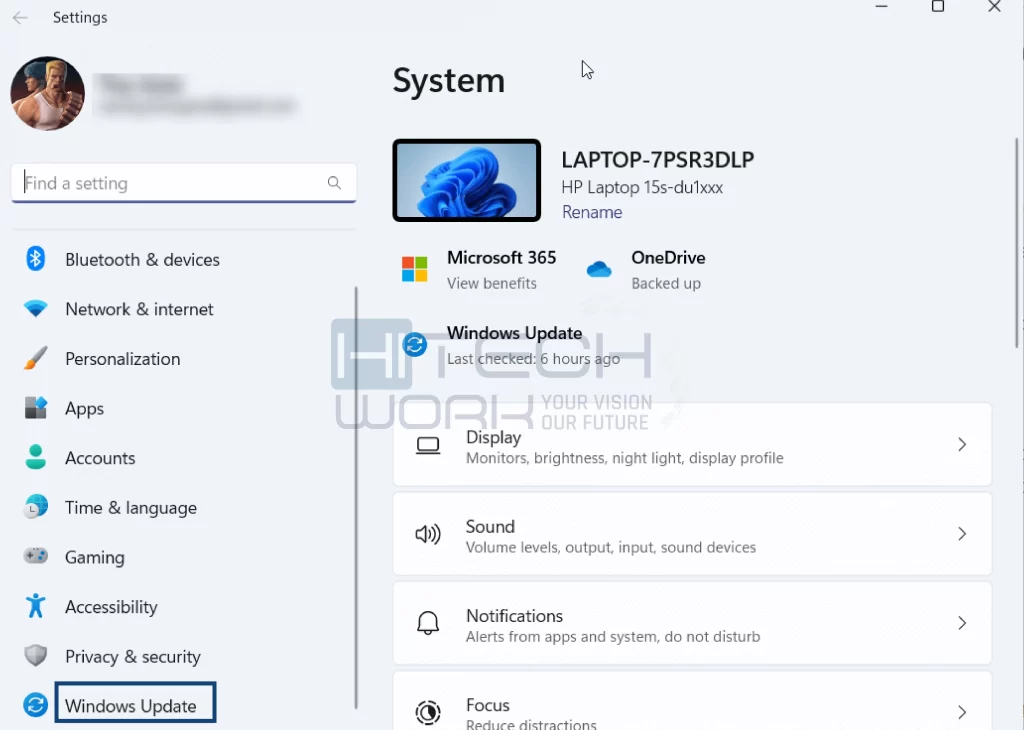The image size is (1024, 730).
Task: Click the magnifier search icon in Find a setting
Action: (x=334, y=183)
